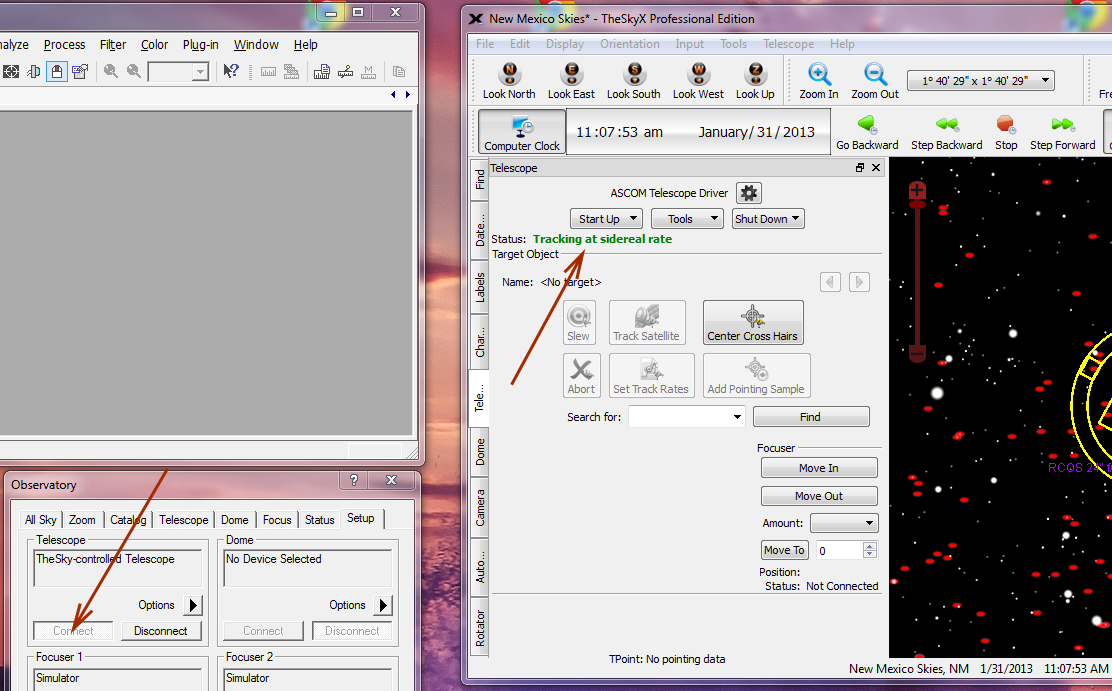
Task: Click focuser Move In button
Action: click(x=819, y=468)
